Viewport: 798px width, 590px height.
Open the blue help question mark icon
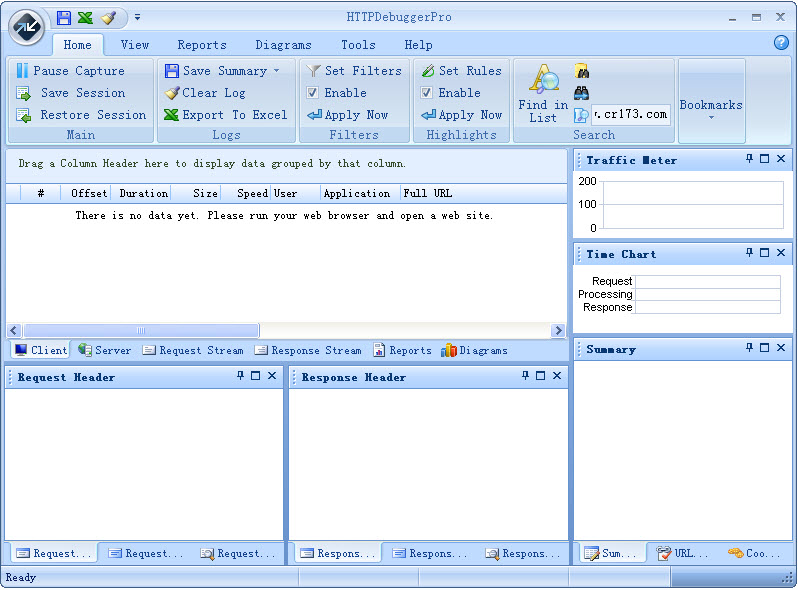781,43
